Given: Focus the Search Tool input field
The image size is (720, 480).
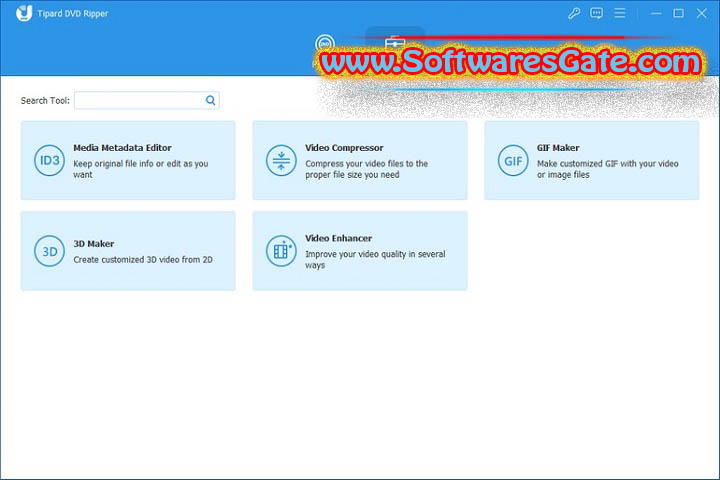Looking at the screenshot, I should pos(146,100).
